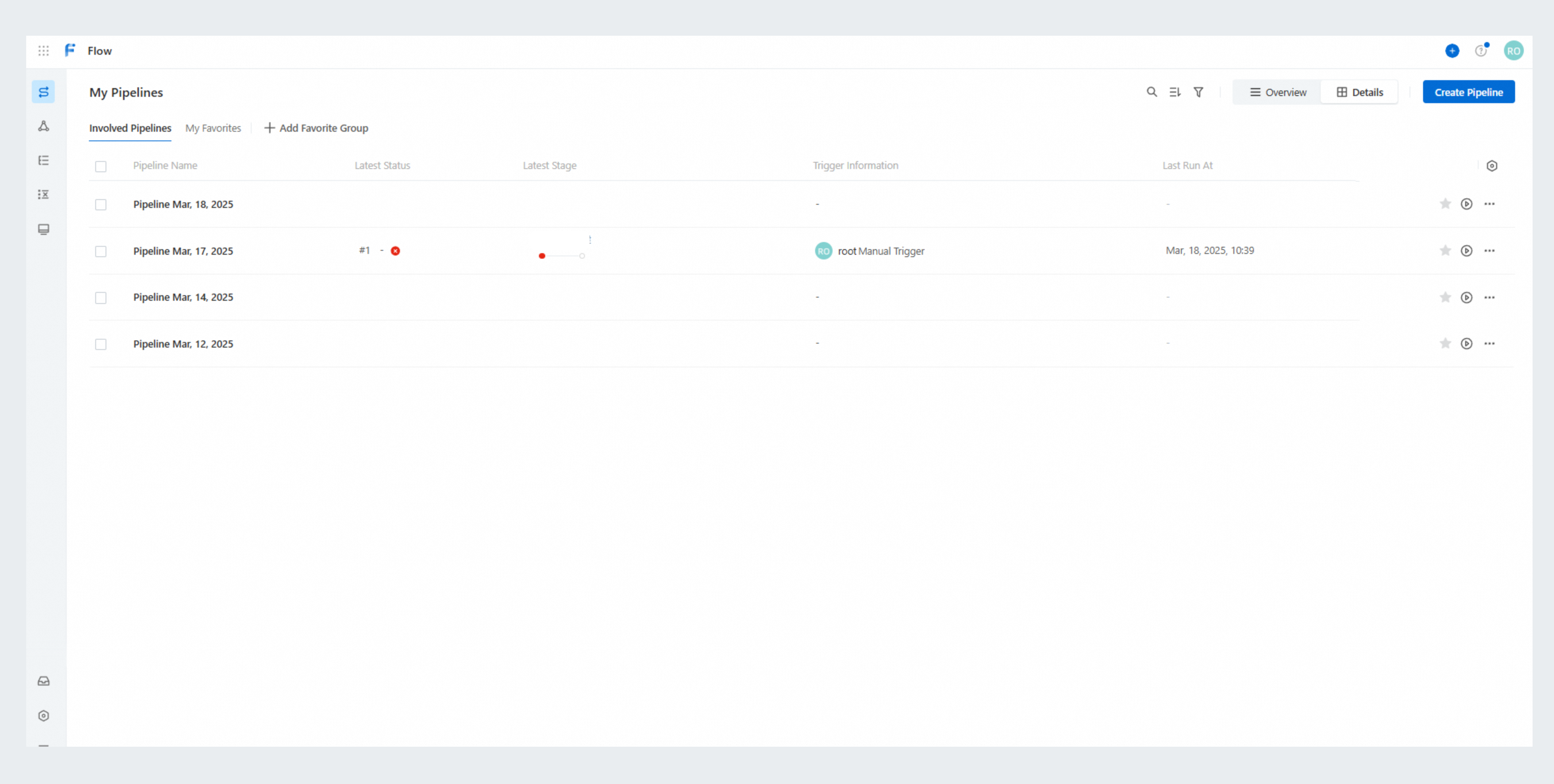This screenshot has width=1554, height=784.
Task: Open the Pipelines section in the sidebar
Action: [43, 92]
